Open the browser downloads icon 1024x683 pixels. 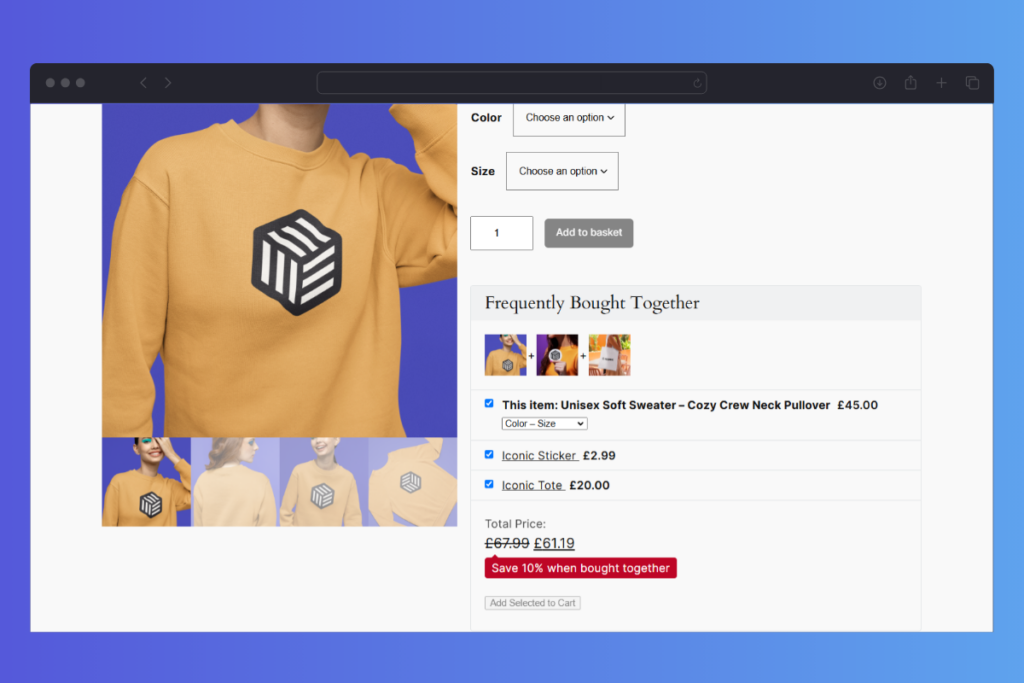pos(880,83)
